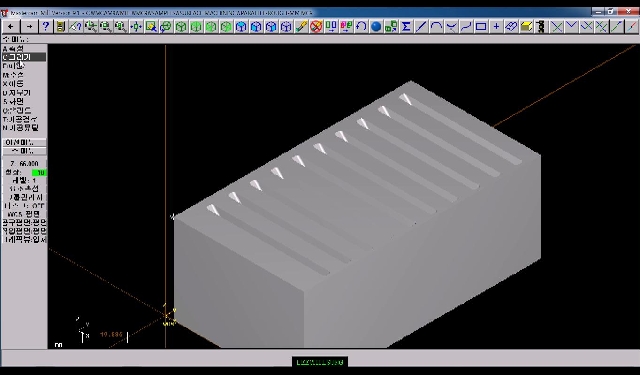
Task: Click the 레벨: 1 level button
Action: pos(24,180)
